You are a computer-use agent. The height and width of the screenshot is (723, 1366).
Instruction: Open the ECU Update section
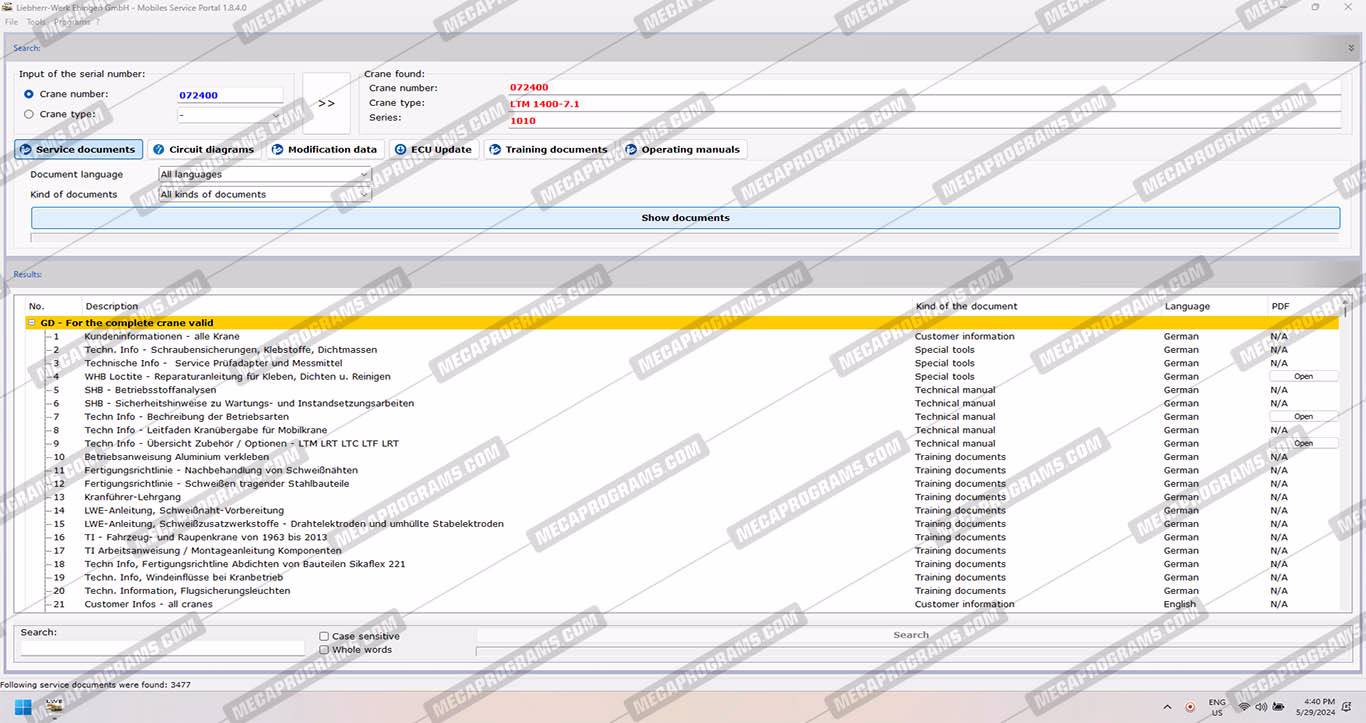[x=433, y=150]
